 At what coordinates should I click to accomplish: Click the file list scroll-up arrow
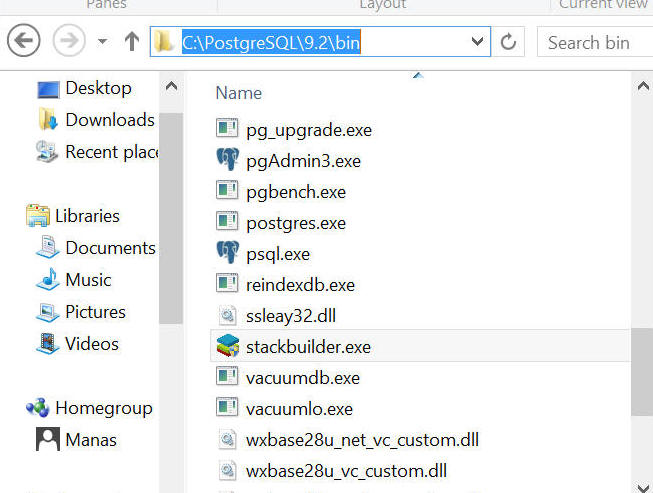pos(643,86)
